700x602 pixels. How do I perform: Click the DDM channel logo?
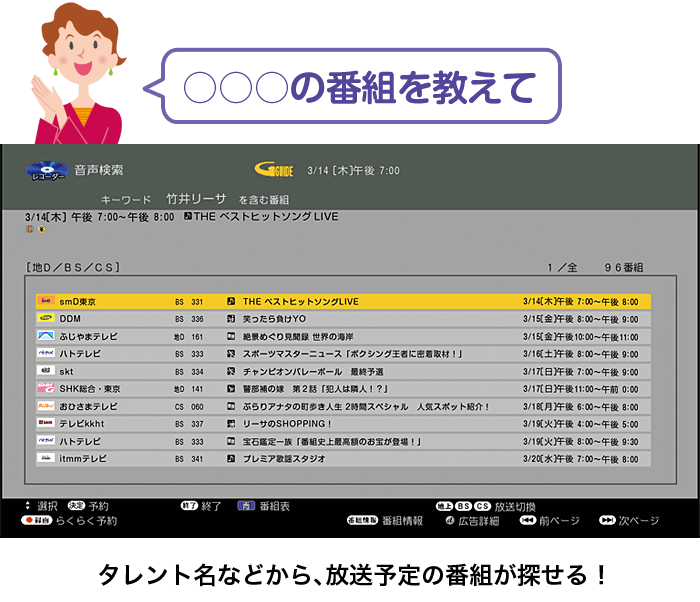tap(46, 318)
